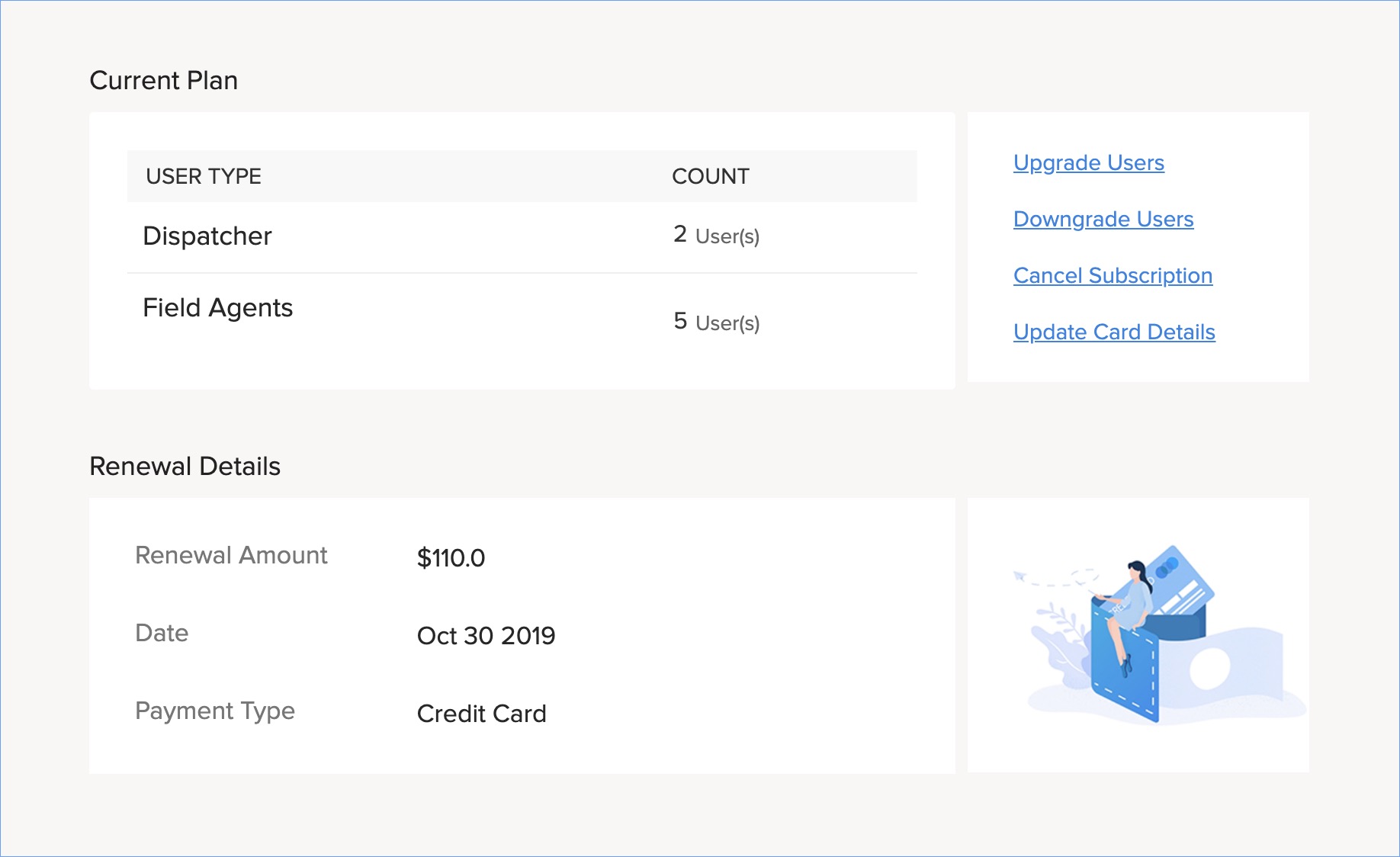Click the Credit Card payment value

pyautogui.click(x=481, y=714)
